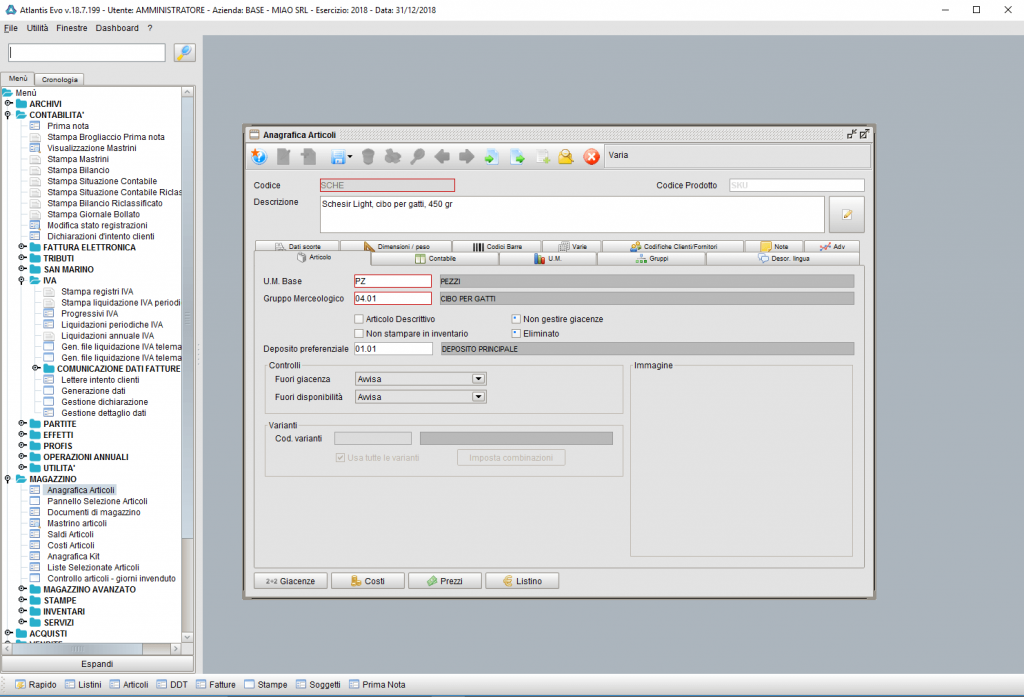Go to next record with right arrow

[466, 156]
